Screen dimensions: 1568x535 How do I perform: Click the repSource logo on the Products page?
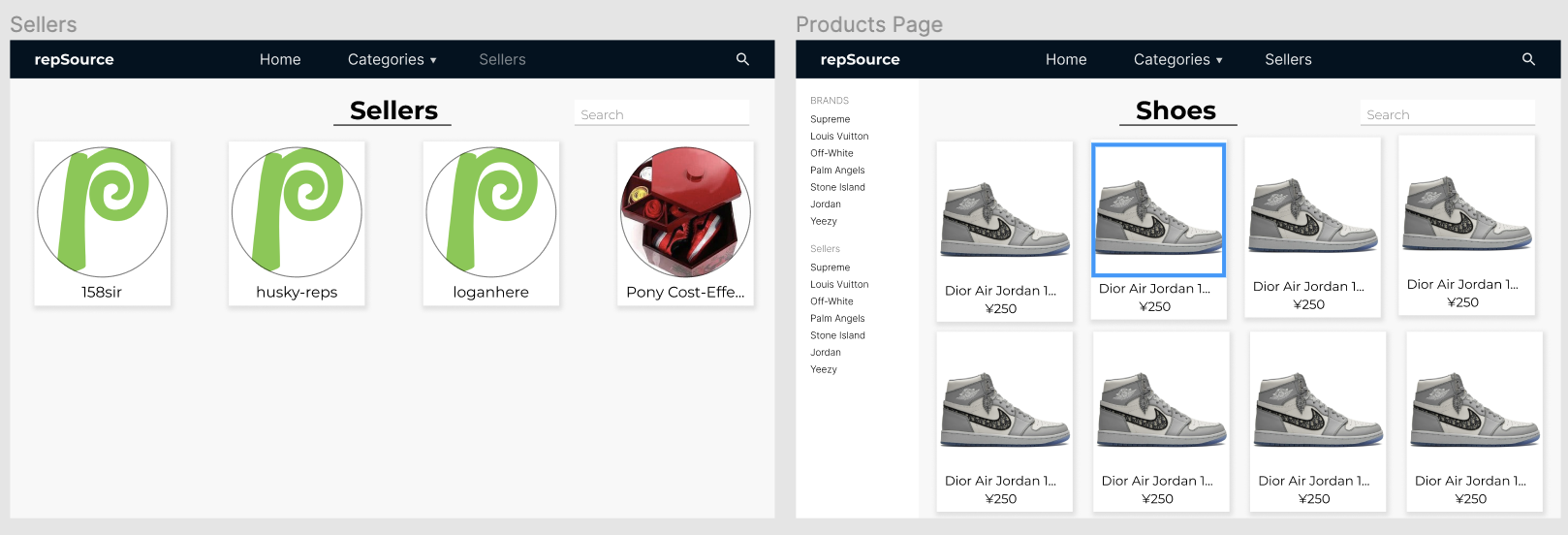click(x=861, y=60)
